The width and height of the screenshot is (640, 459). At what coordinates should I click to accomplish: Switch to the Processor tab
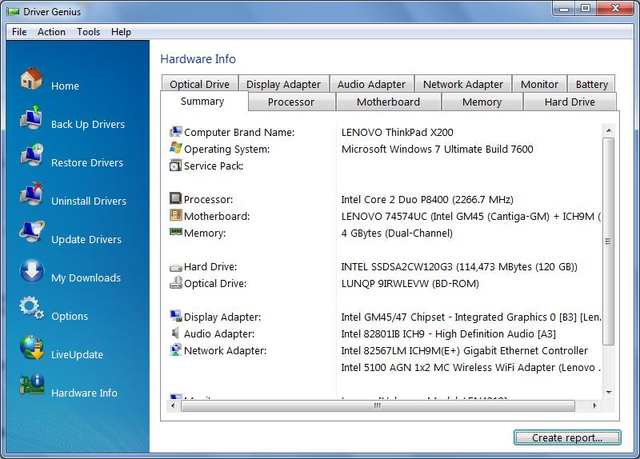pyautogui.click(x=291, y=102)
